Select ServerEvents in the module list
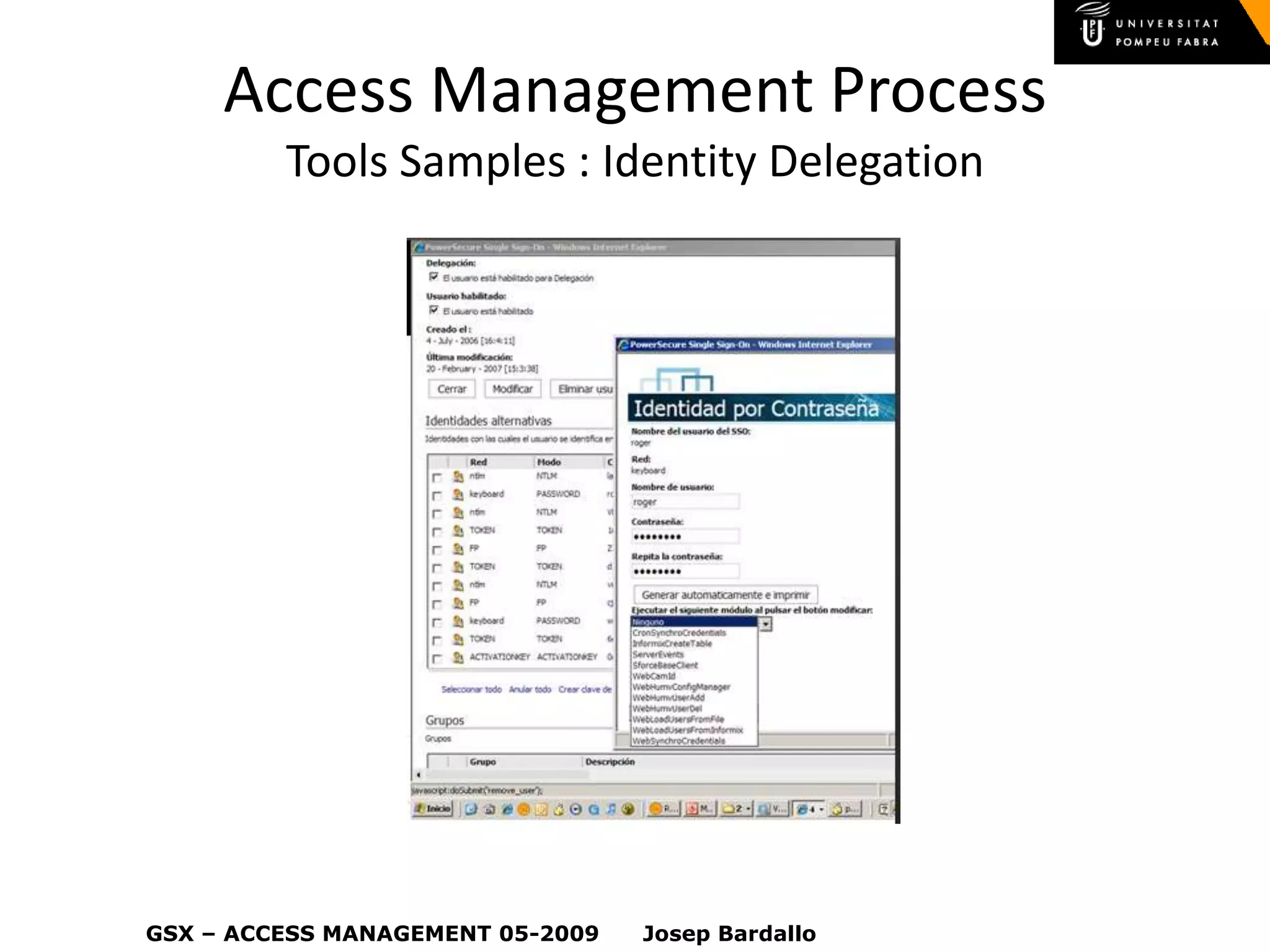 coord(694,654)
